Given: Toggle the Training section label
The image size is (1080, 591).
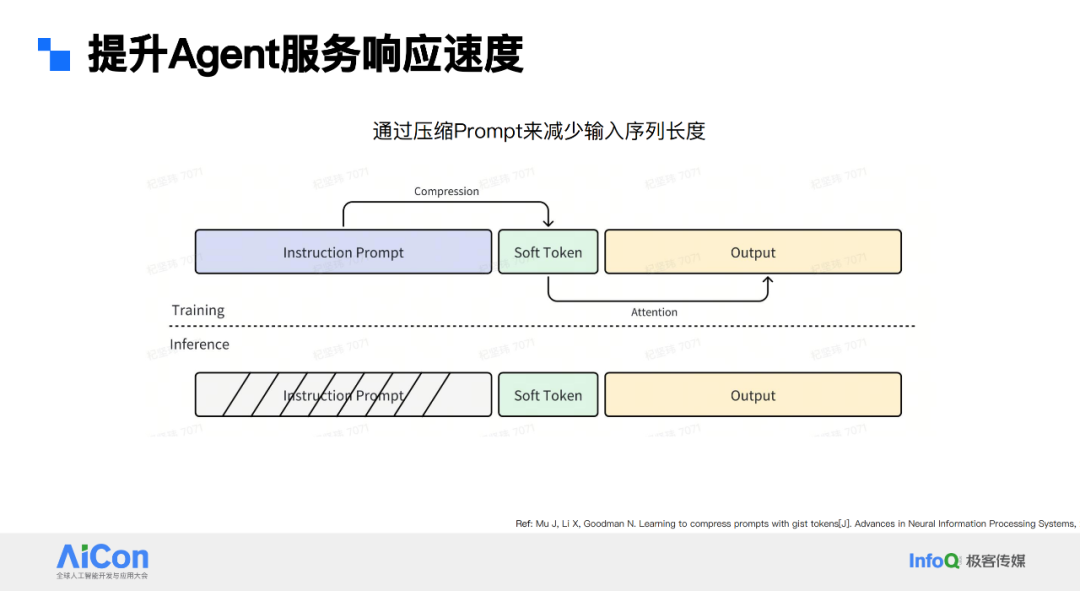Looking at the screenshot, I should click(x=196, y=310).
